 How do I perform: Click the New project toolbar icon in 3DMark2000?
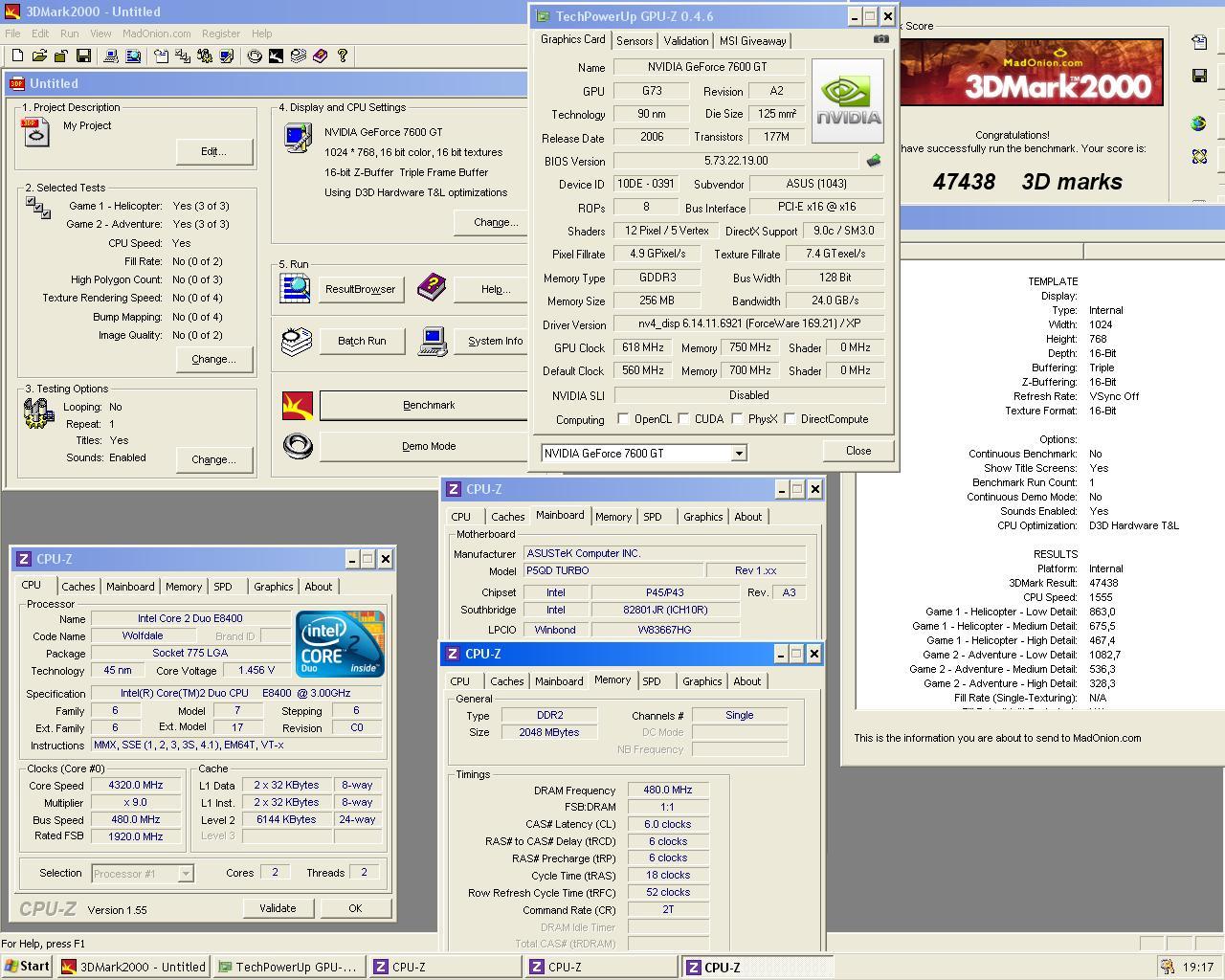coord(17,56)
